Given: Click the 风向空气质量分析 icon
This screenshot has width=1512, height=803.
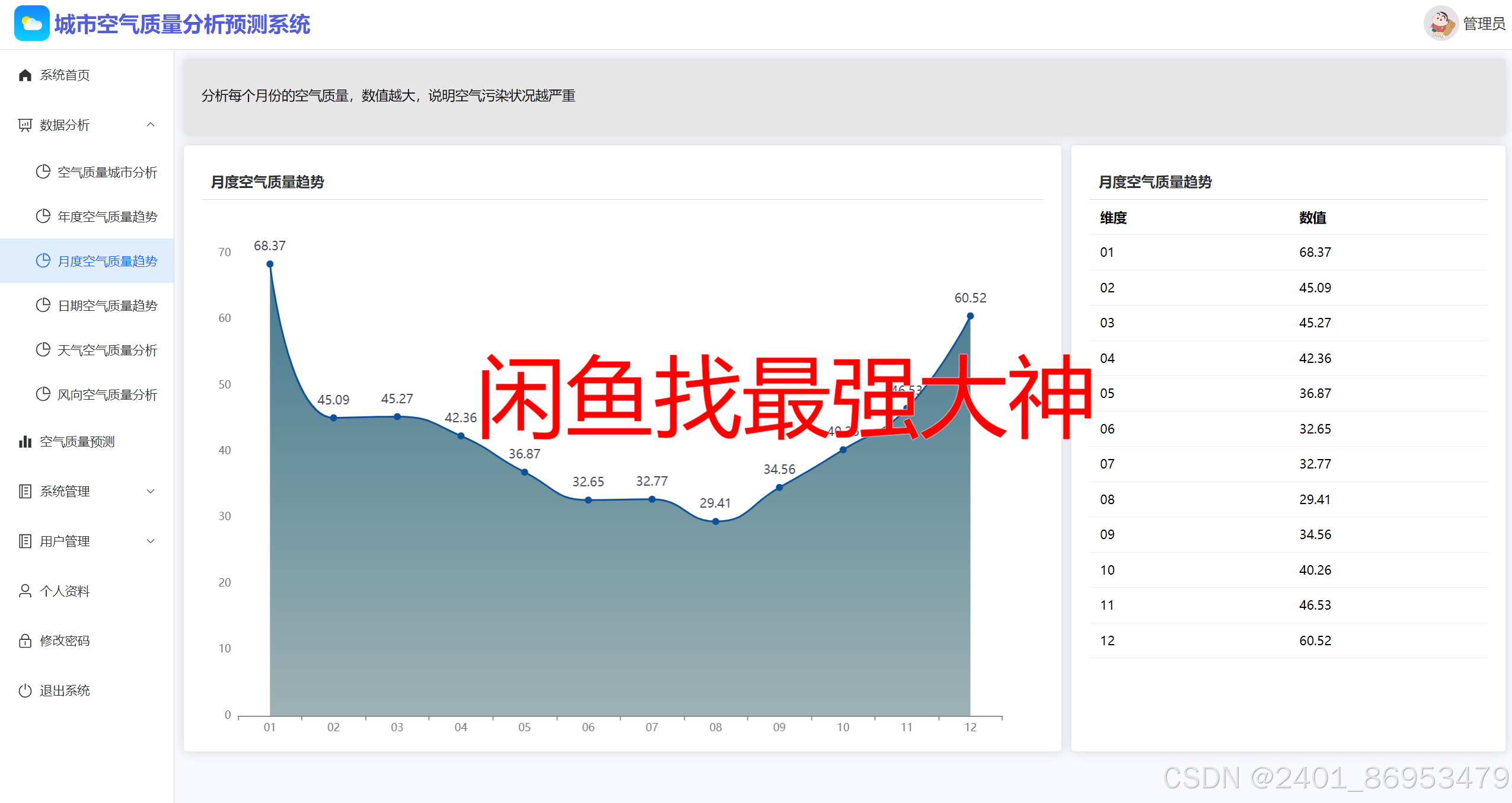Looking at the screenshot, I should pyautogui.click(x=43, y=394).
